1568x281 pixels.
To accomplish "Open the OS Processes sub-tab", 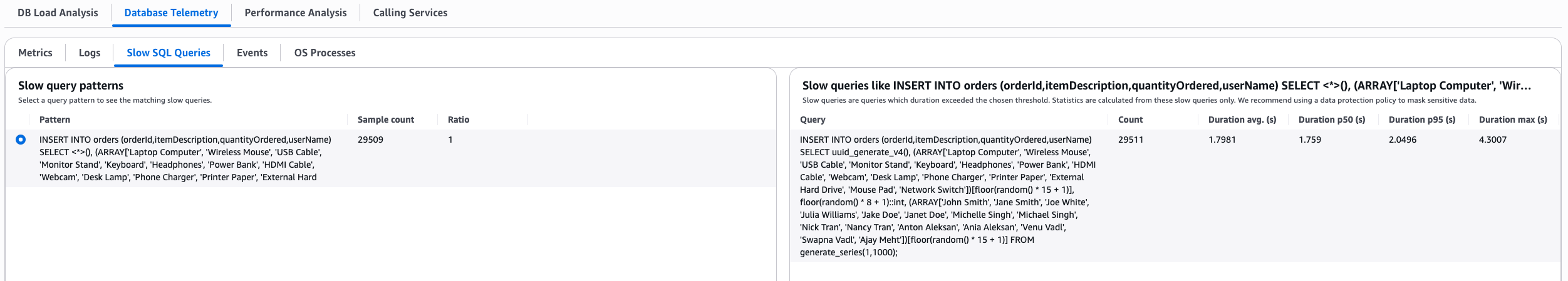I will click(x=325, y=53).
